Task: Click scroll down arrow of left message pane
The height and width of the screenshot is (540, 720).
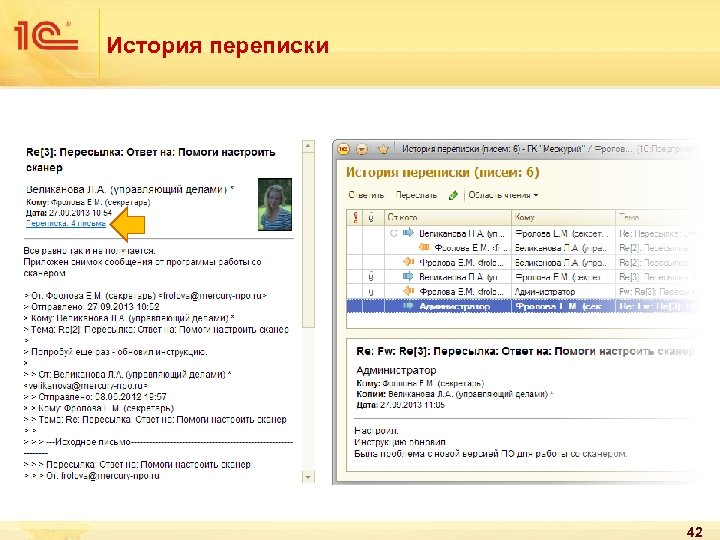Action: pos(308,477)
